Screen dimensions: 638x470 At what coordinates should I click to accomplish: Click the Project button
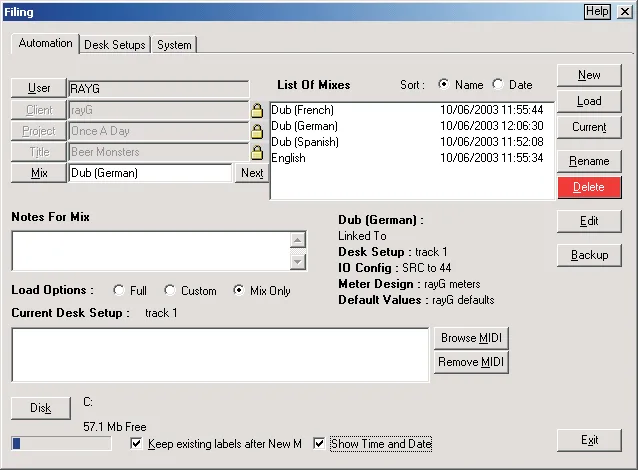coord(39,131)
